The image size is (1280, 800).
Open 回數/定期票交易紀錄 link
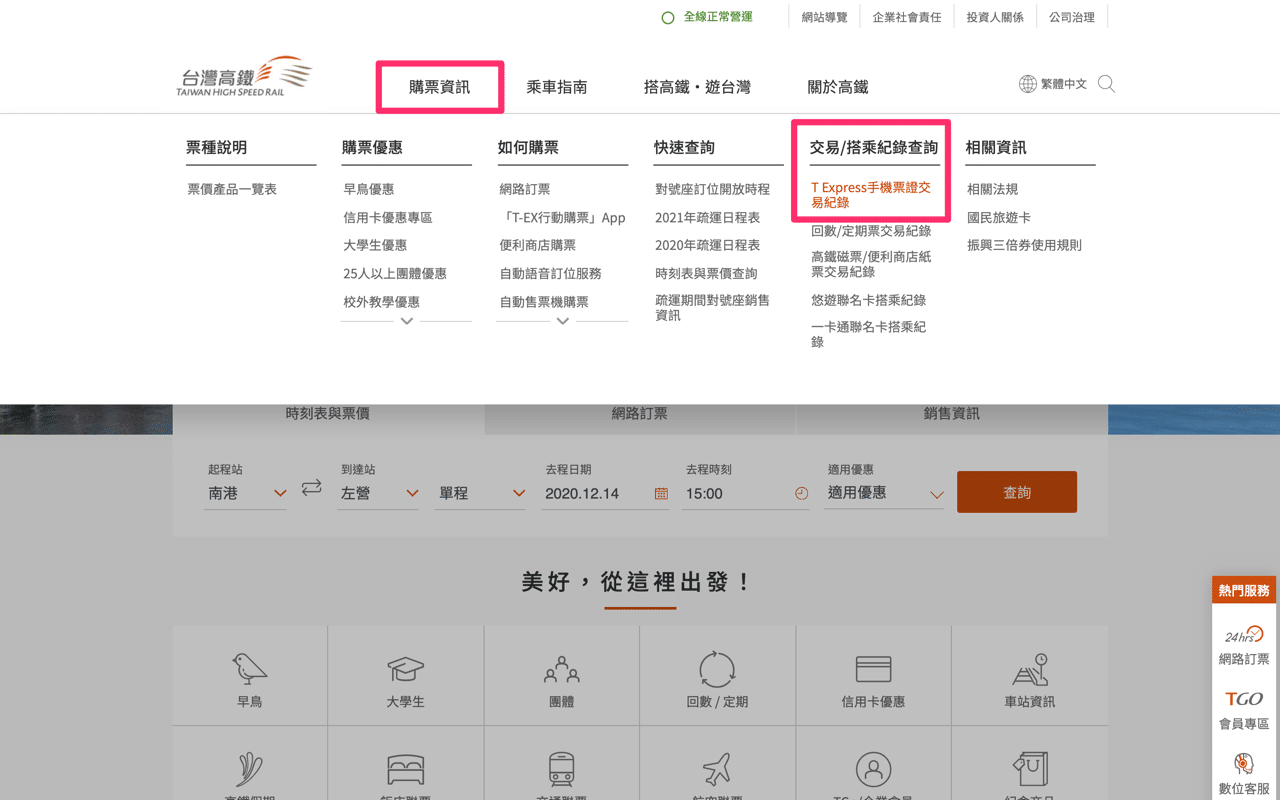coord(871,230)
